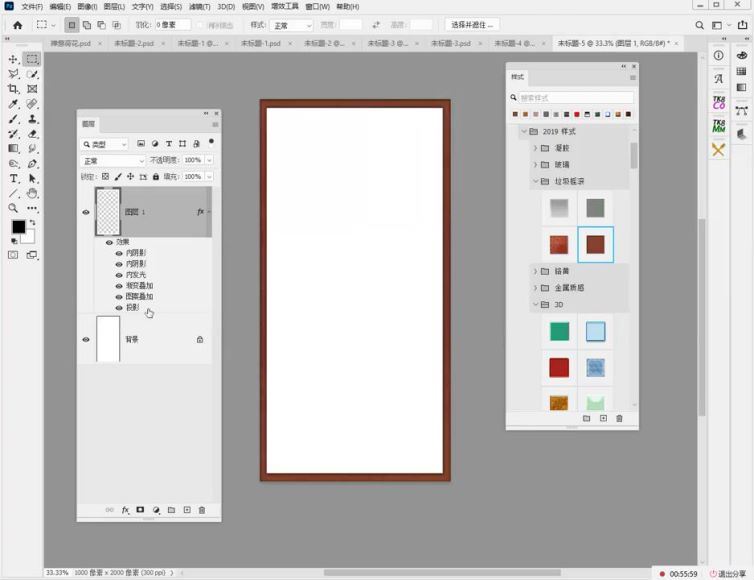Hide the Pattern Overlay effect
The image size is (754, 580).
click(119, 297)
